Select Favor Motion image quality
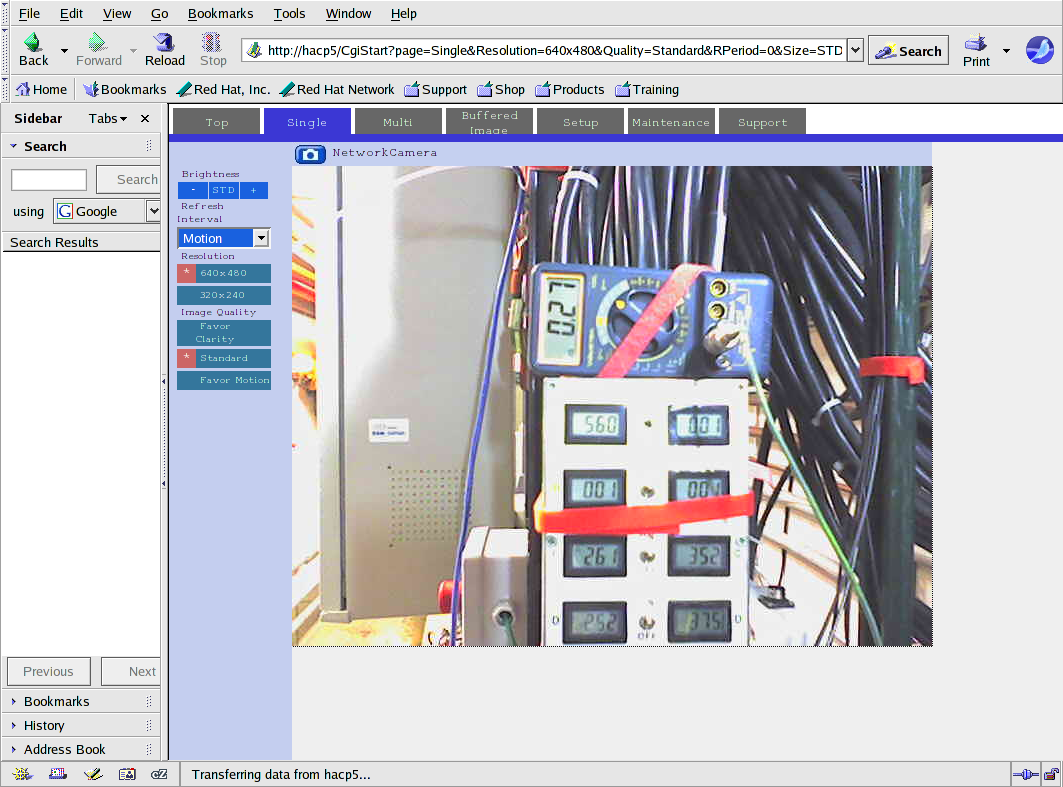This screenshot has width=1063, height=787. 224,380
